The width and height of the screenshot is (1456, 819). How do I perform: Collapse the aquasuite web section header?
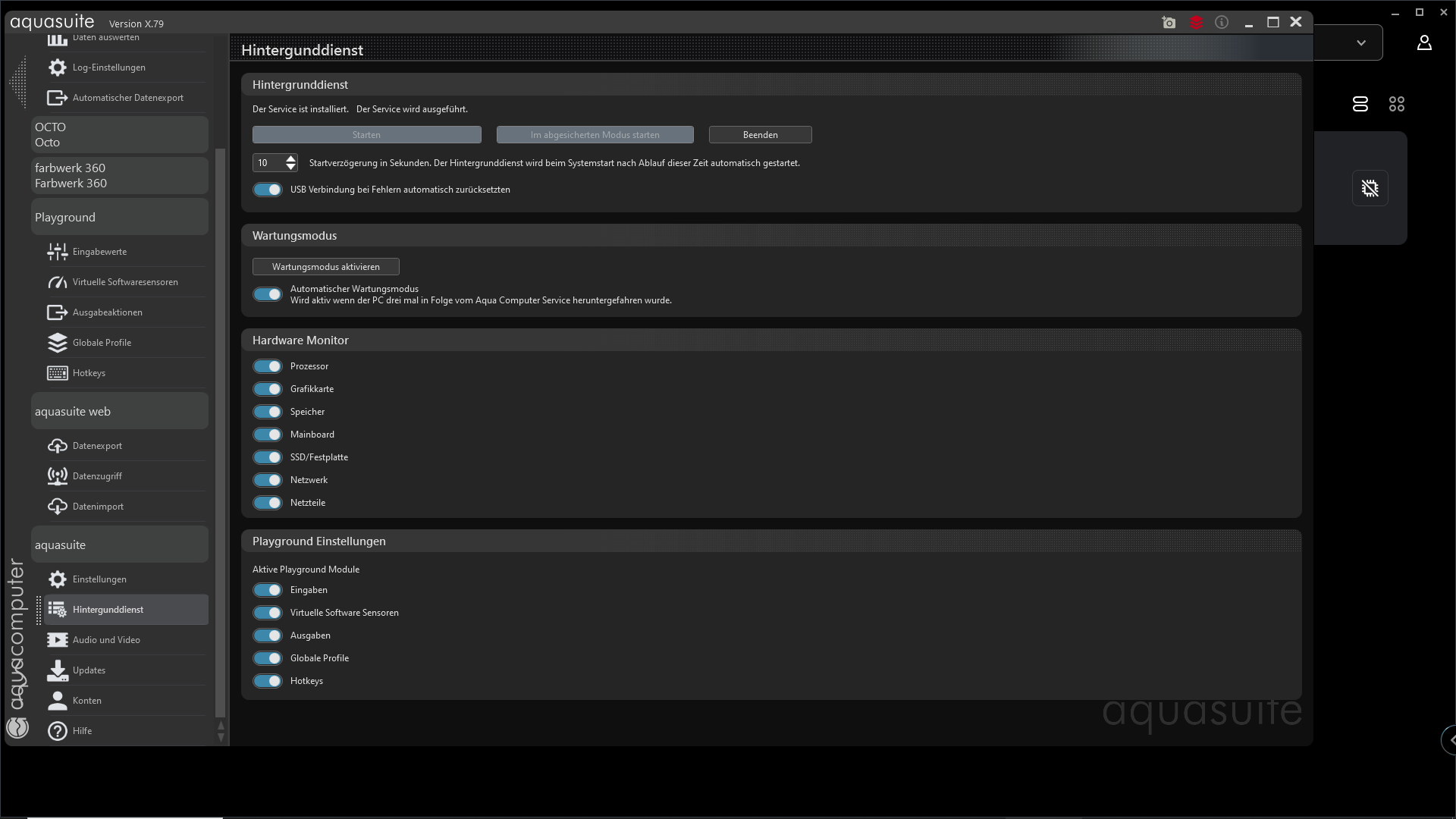120,412
